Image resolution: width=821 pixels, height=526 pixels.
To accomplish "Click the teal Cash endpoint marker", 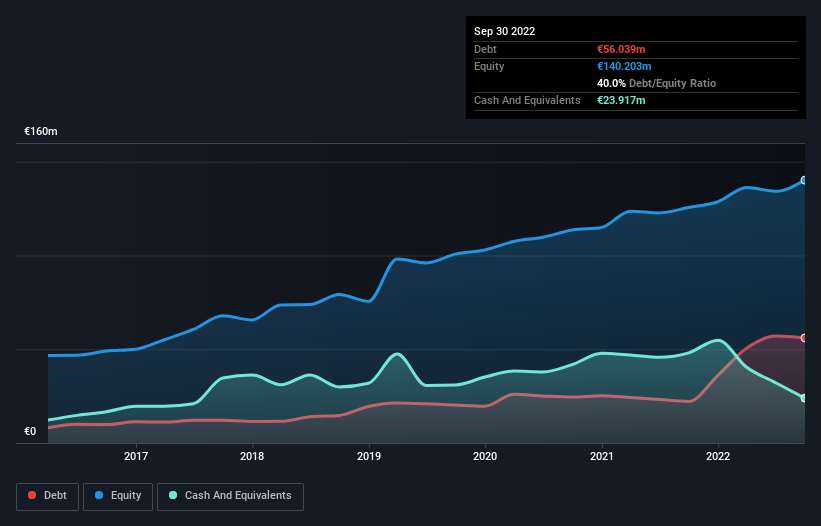I will click(x=804, y=398).
